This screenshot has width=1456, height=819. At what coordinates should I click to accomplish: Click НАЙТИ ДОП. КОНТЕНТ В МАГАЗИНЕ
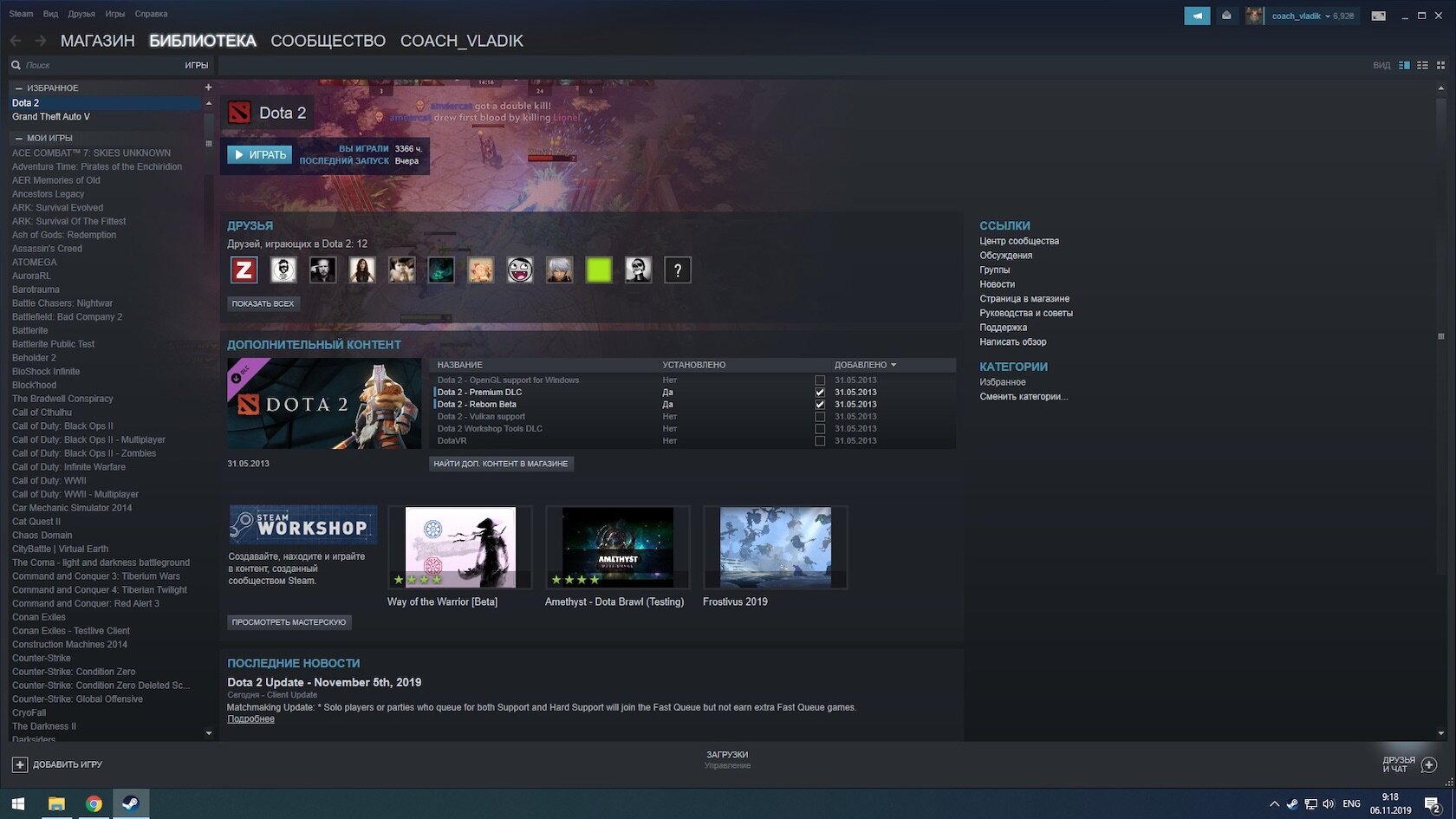click(x=501, y=464)
